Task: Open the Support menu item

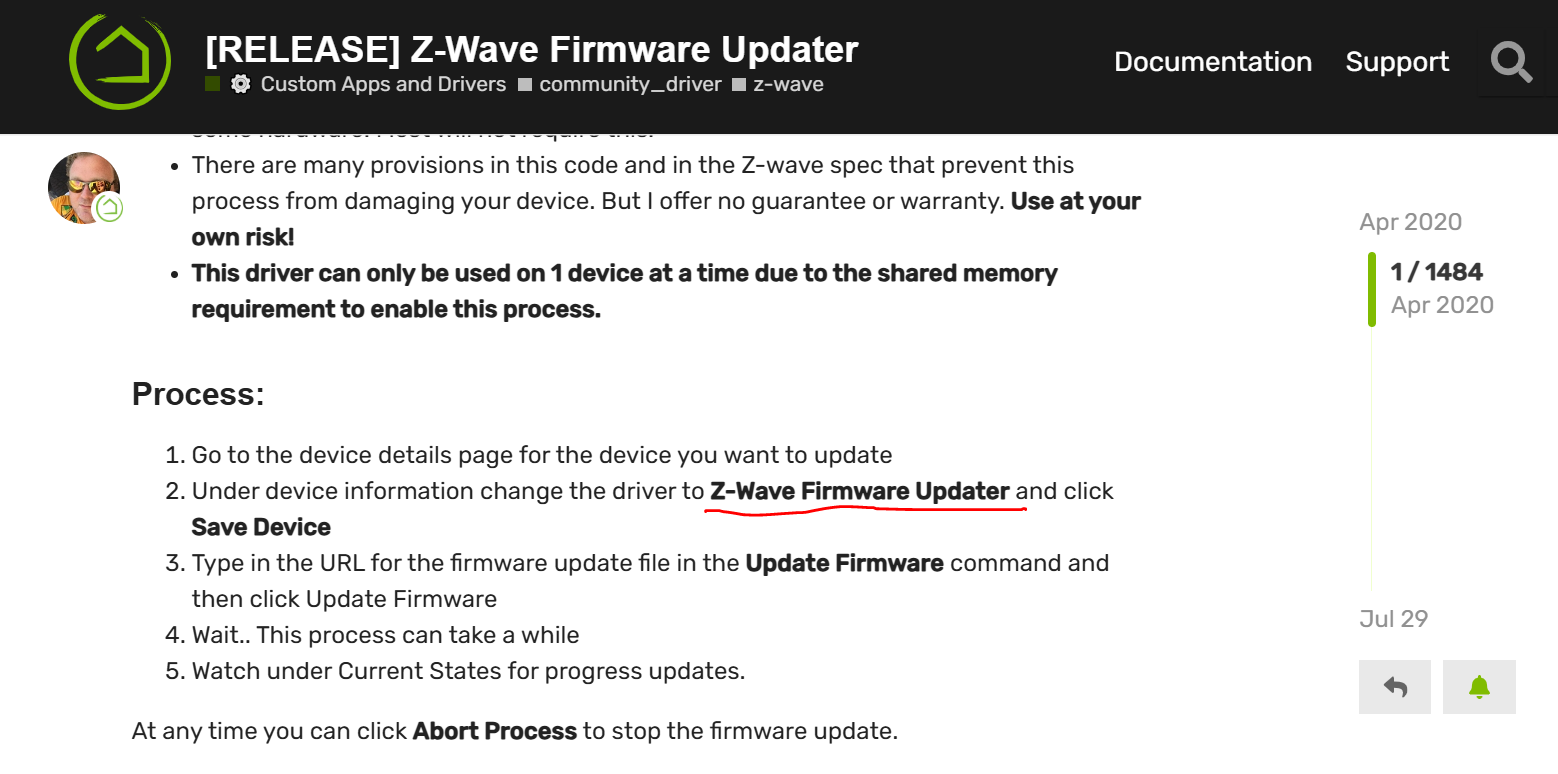Action: (x=1397, y=62)
